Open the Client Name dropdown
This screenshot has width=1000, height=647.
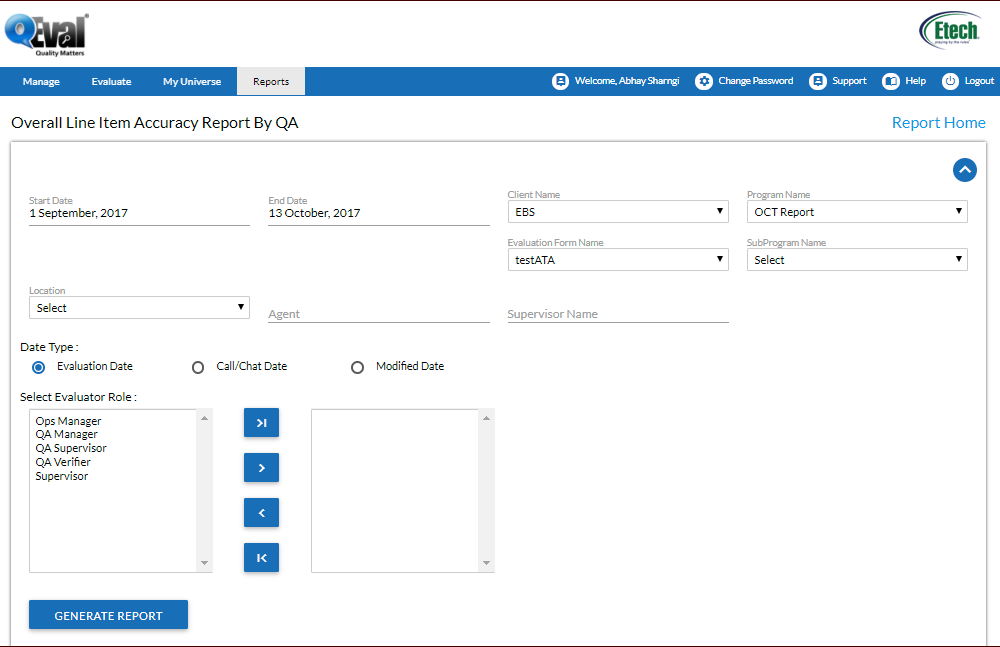(x=618, y=212)
